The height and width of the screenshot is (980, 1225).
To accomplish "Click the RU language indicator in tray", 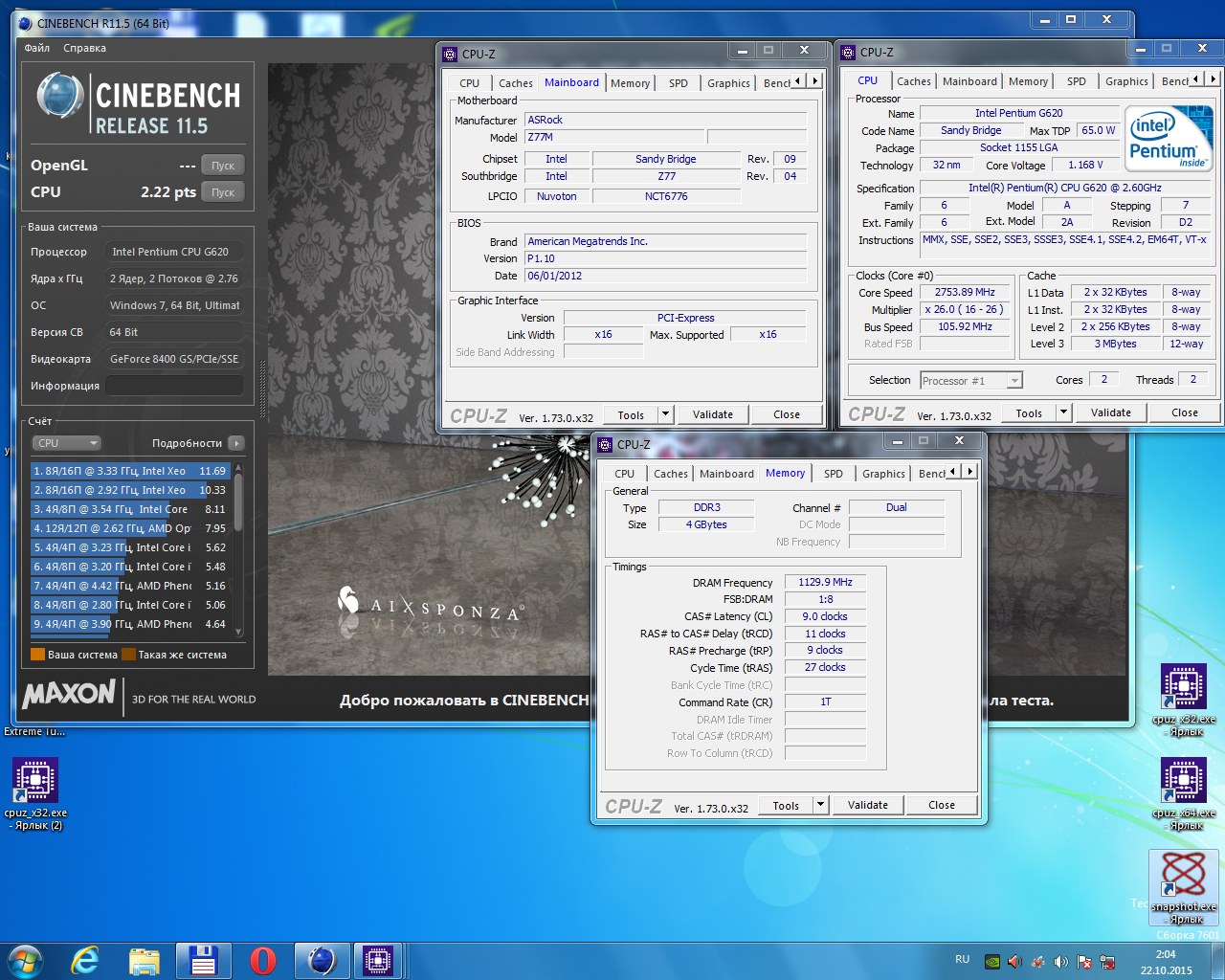I will coord(962,959).
